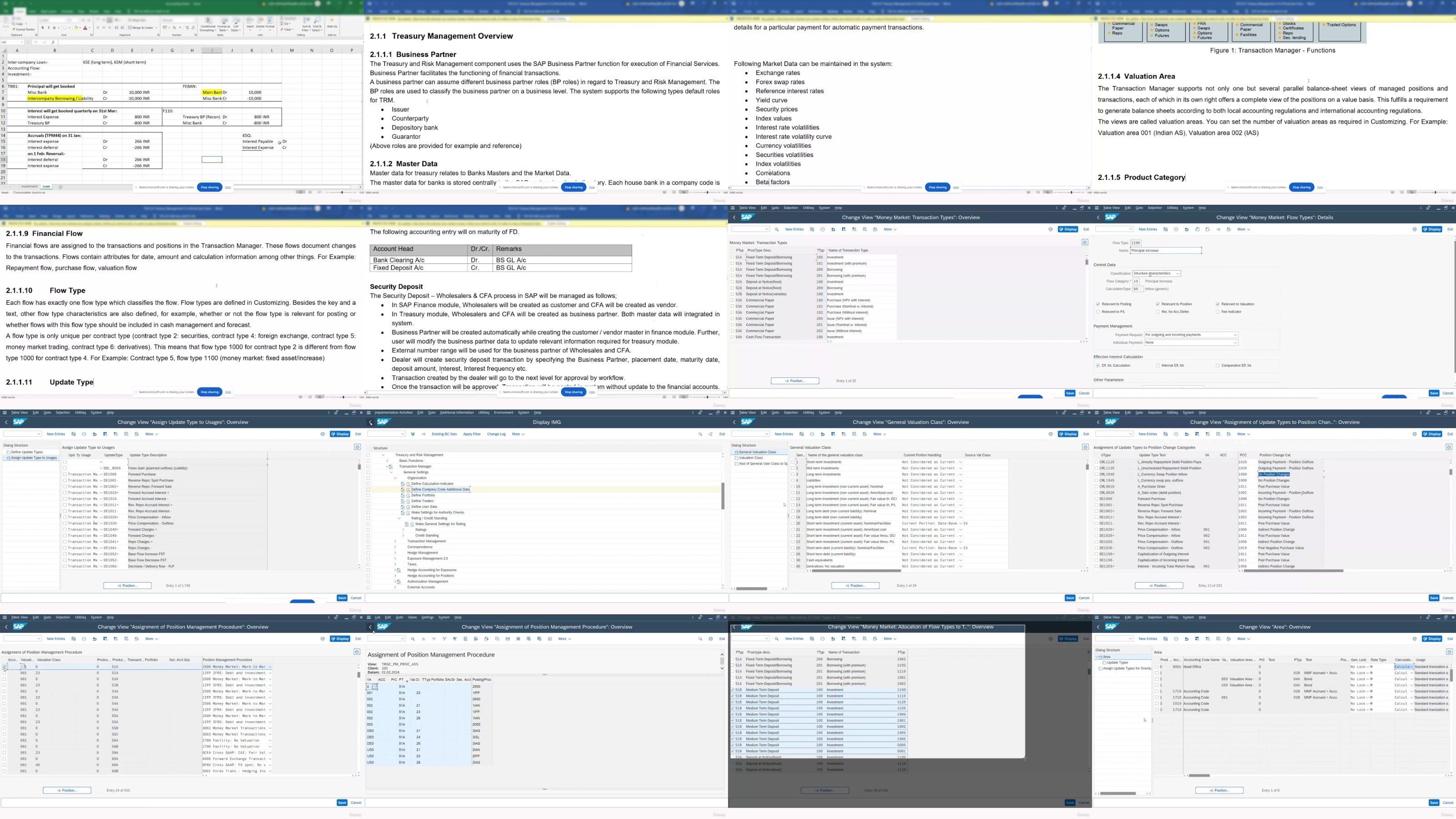Screen dimensions: 1456x819
Task: Click Name field containing Principal increase
Action: coord(1165,250)
